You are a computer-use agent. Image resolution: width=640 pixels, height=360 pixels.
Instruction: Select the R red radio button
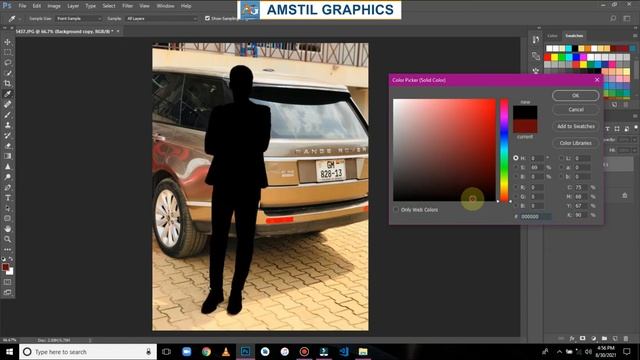(516, 187)
